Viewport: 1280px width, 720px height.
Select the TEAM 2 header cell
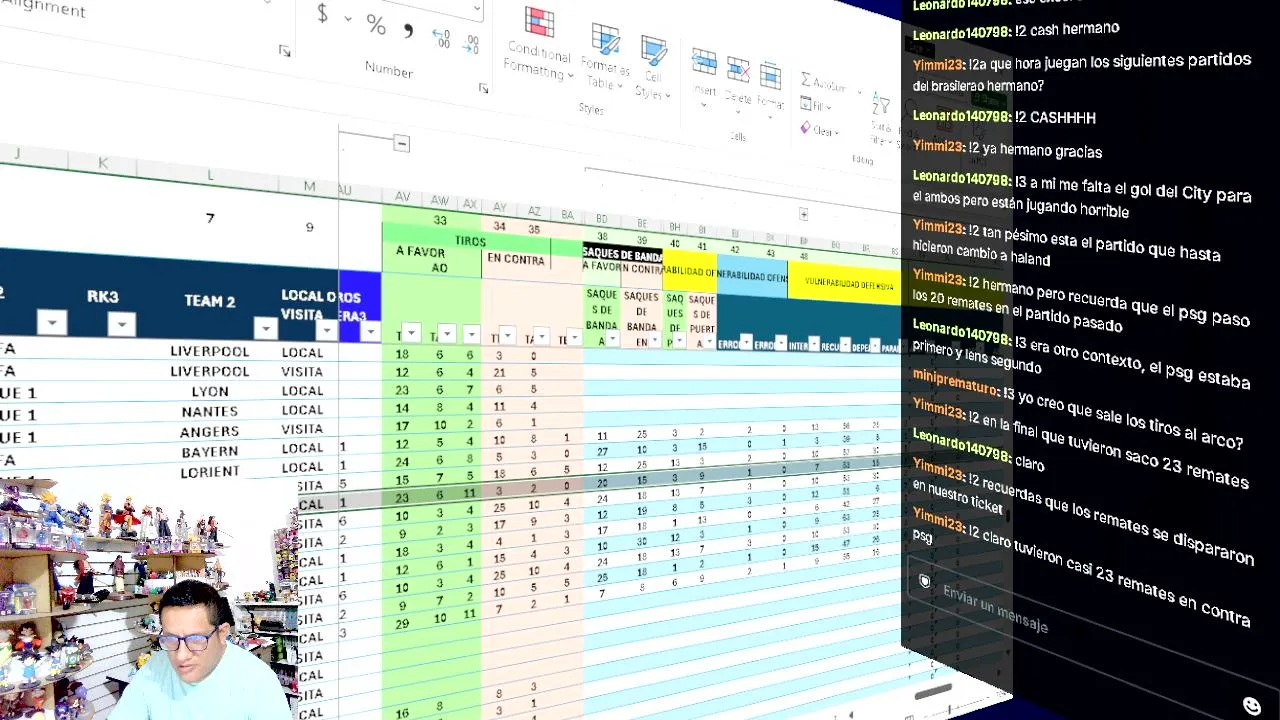pyautogui.click(x=209, y=300)
